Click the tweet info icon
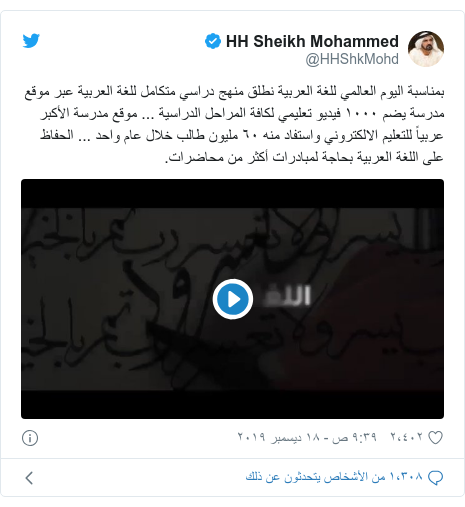 30,438
